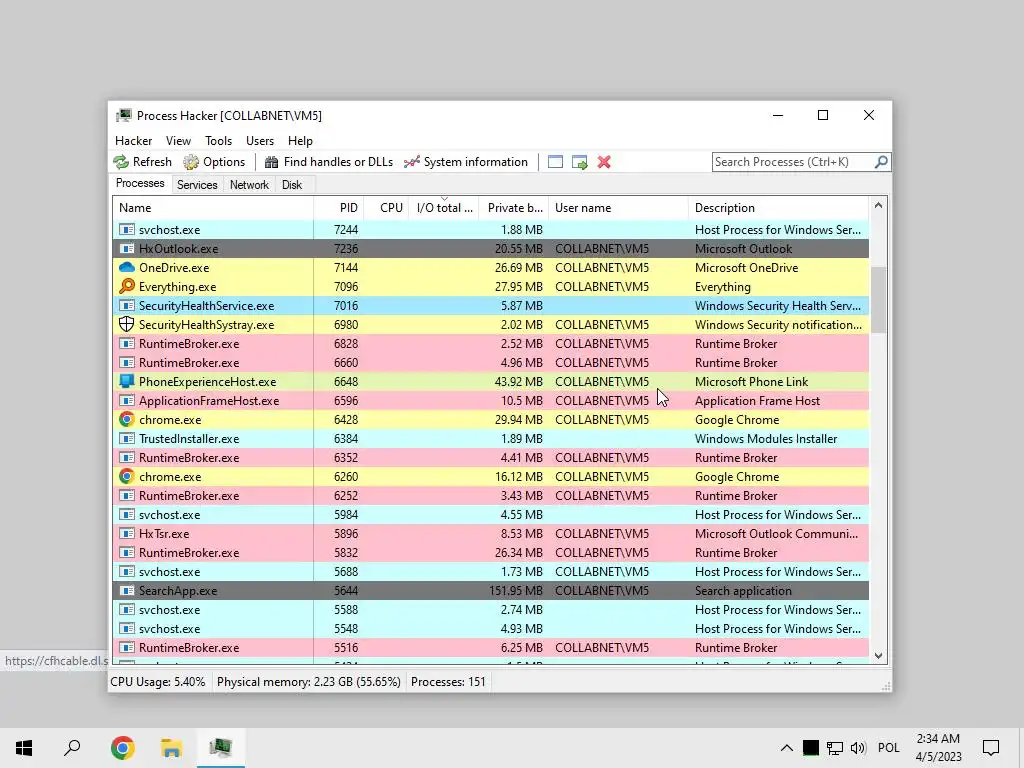Click the 151.95 MB private bytes value
The width and height of the screenshot is (1024, 768).
point(516,590)
